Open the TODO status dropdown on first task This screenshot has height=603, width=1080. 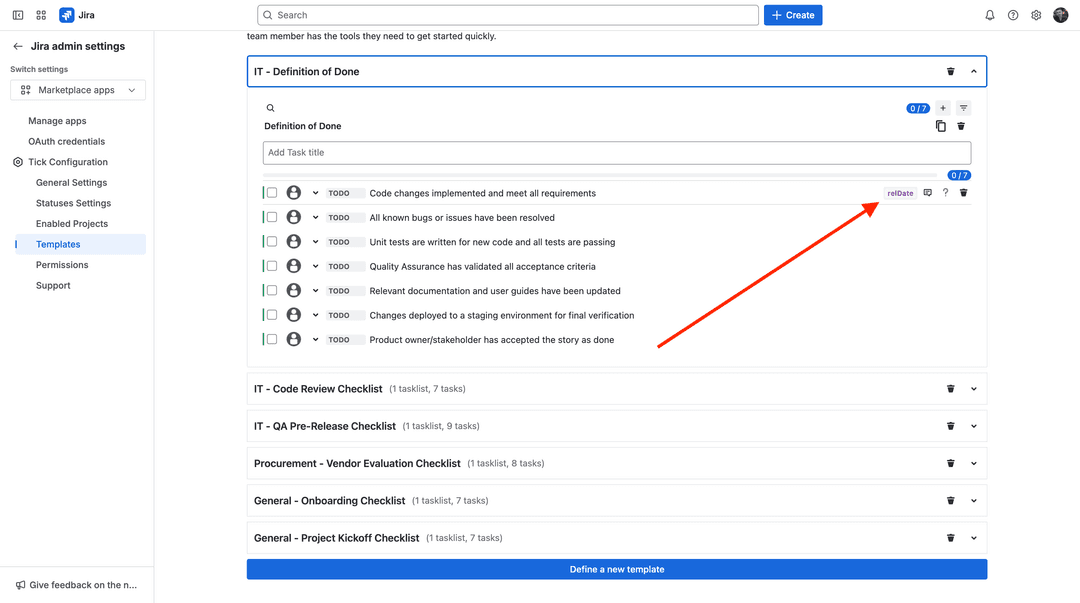click(316, 192)
